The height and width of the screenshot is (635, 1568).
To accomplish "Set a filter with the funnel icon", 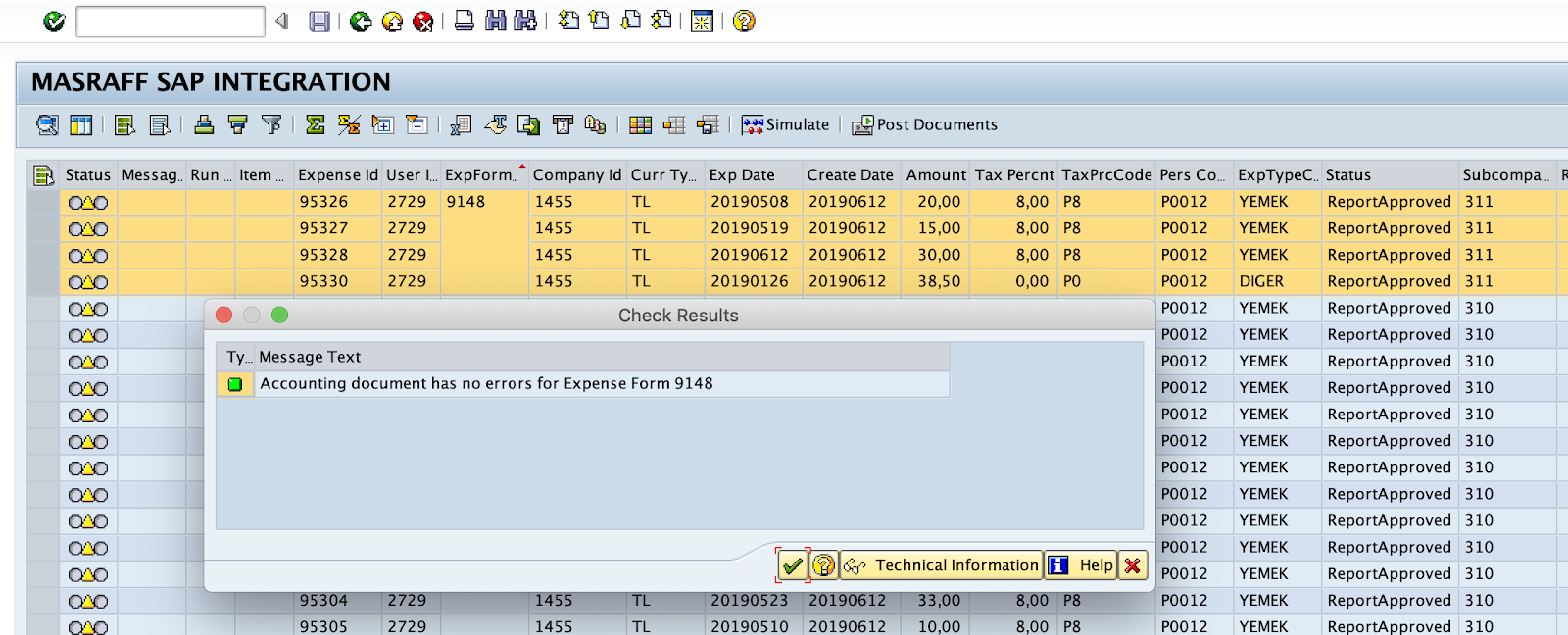I will pos(271,124).
